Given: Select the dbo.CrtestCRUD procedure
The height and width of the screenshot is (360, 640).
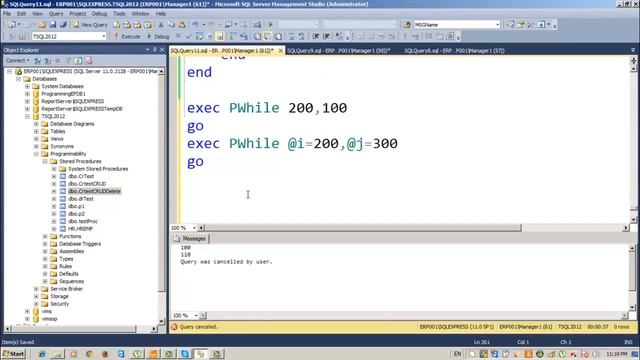Looking at the screenshot, I should click(x=87, y=184).
